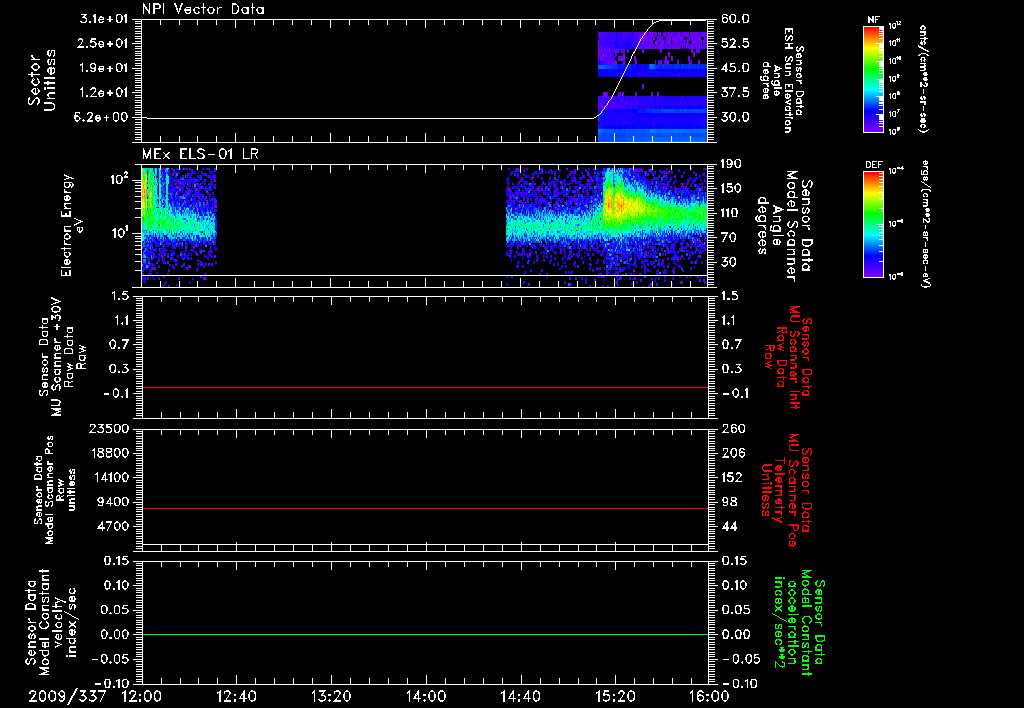Screen dimensions: 1024x708
Task: Click the 'NF' label above color bar
Action: click(874, 20)
